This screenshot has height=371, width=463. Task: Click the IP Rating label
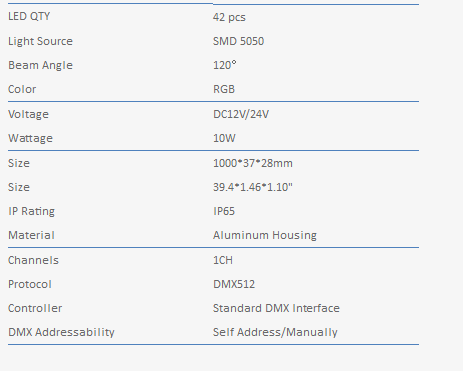31,211
